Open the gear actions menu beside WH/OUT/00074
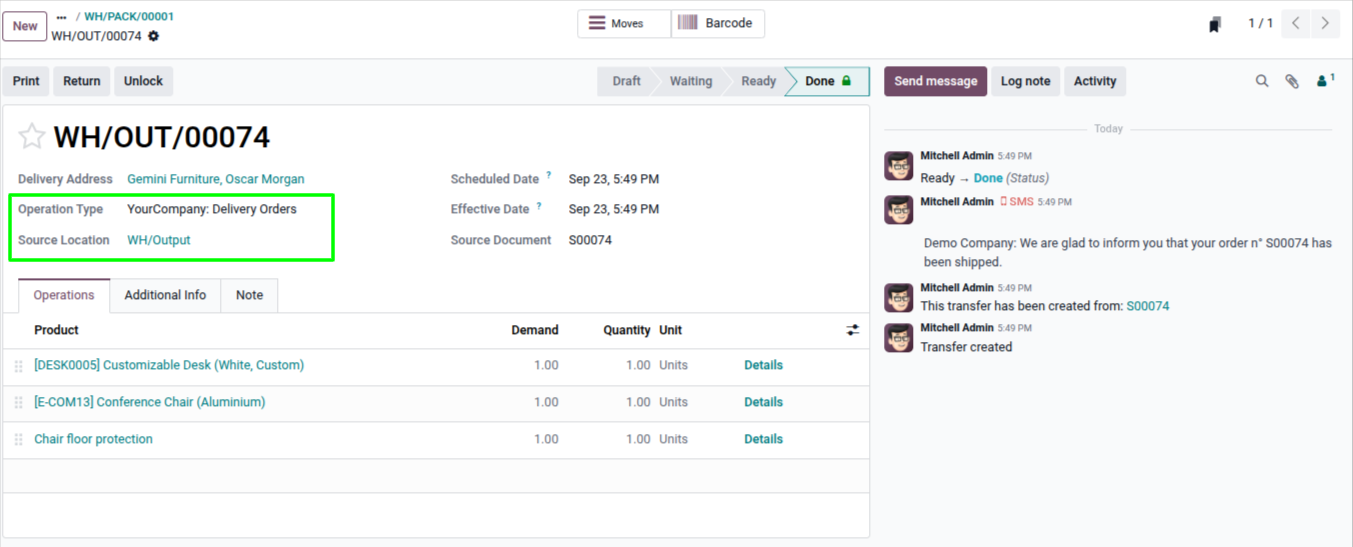The height and width of the screenshot is (547, 1353). 153,36
